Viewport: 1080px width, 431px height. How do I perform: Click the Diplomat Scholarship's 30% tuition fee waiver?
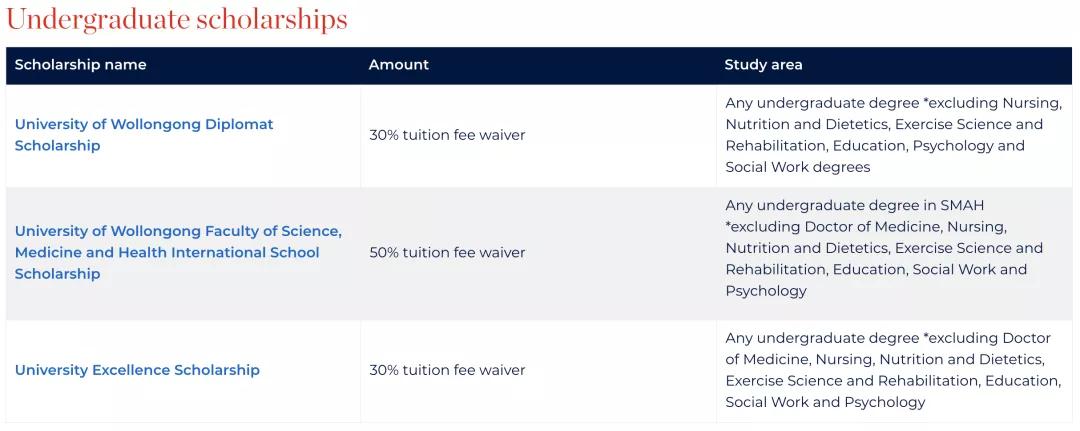pos(447,135)
